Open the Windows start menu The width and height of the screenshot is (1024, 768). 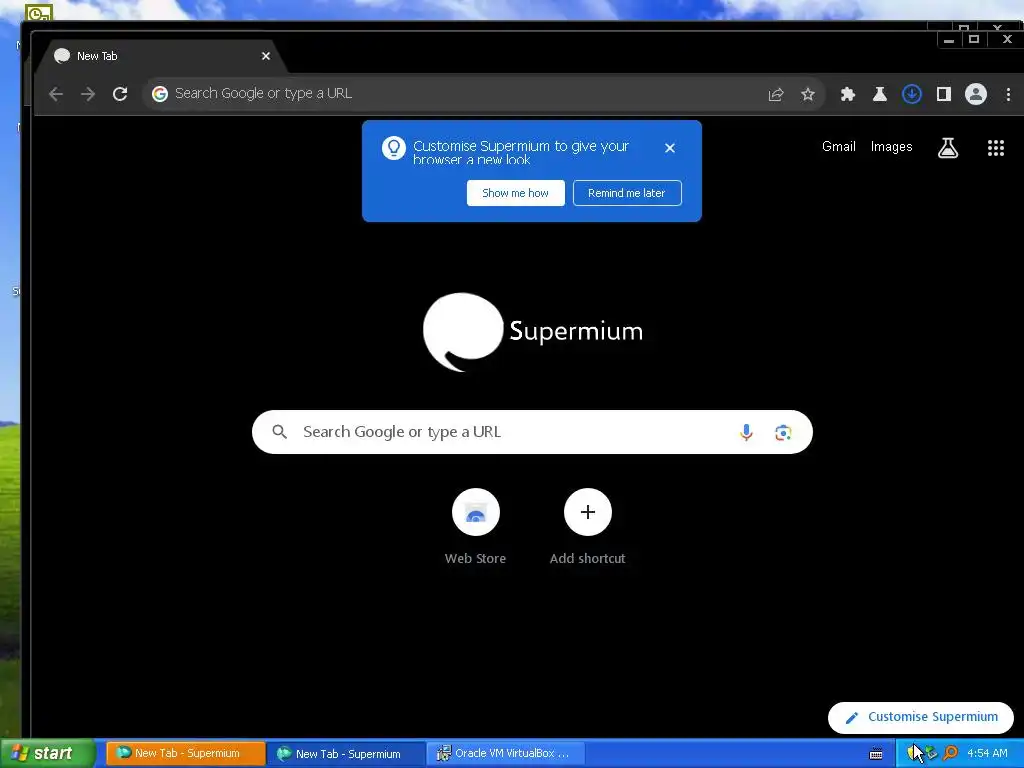pos(47,754)
